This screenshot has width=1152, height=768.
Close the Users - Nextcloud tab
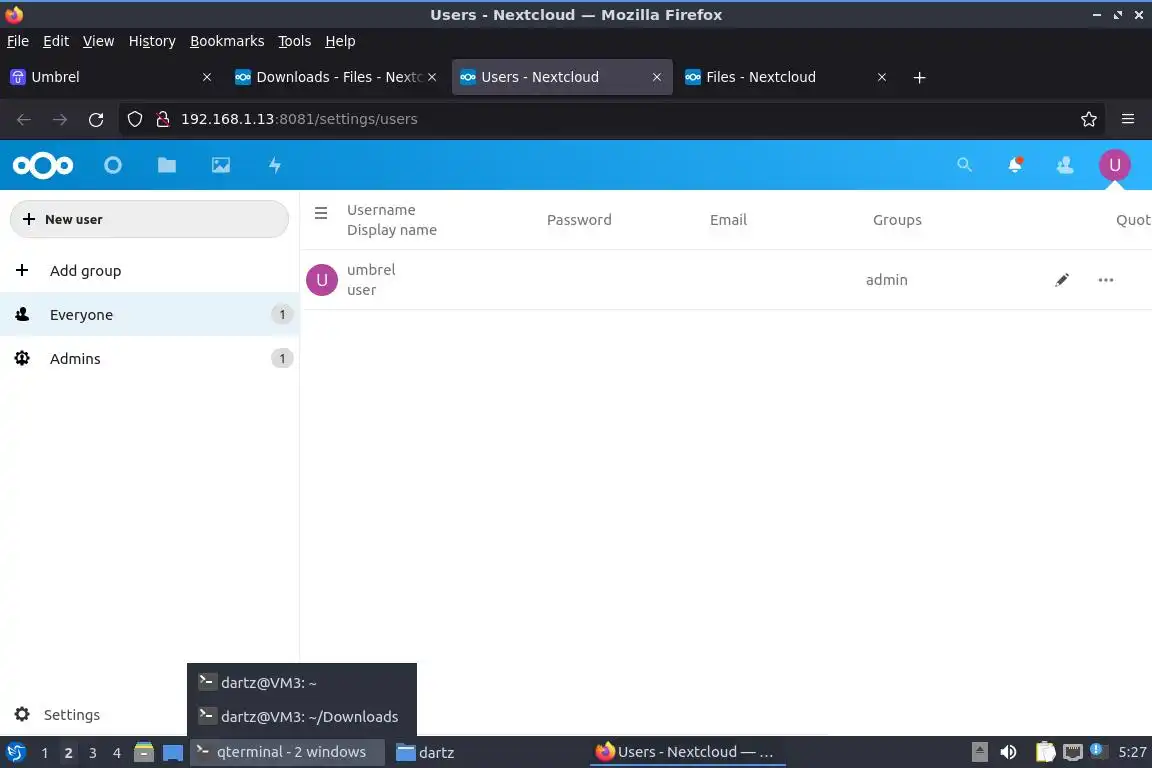click(657, 77)
